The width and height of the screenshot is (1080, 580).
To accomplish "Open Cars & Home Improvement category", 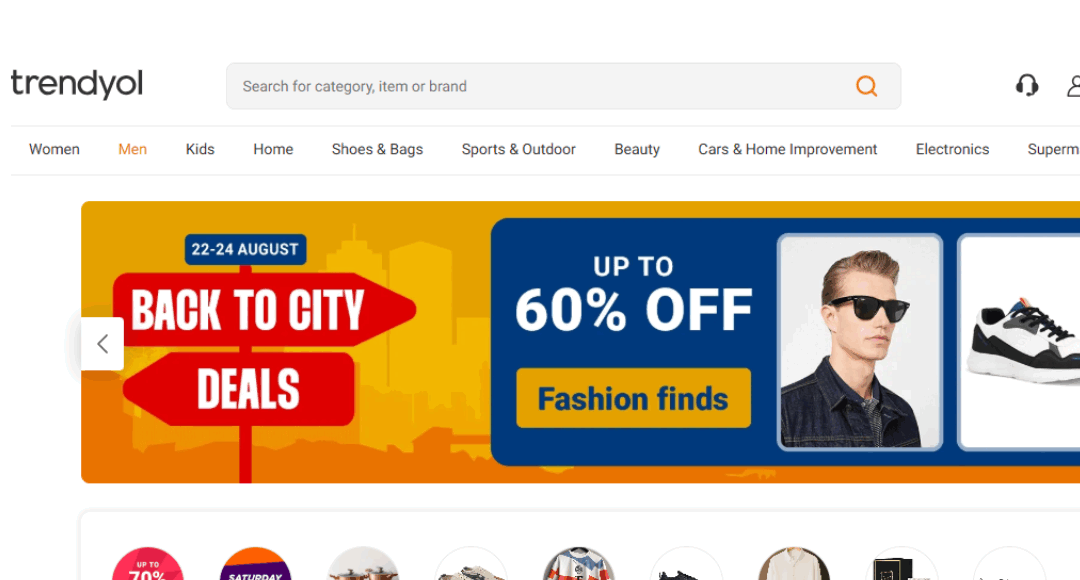I will (x=787, y=149).
